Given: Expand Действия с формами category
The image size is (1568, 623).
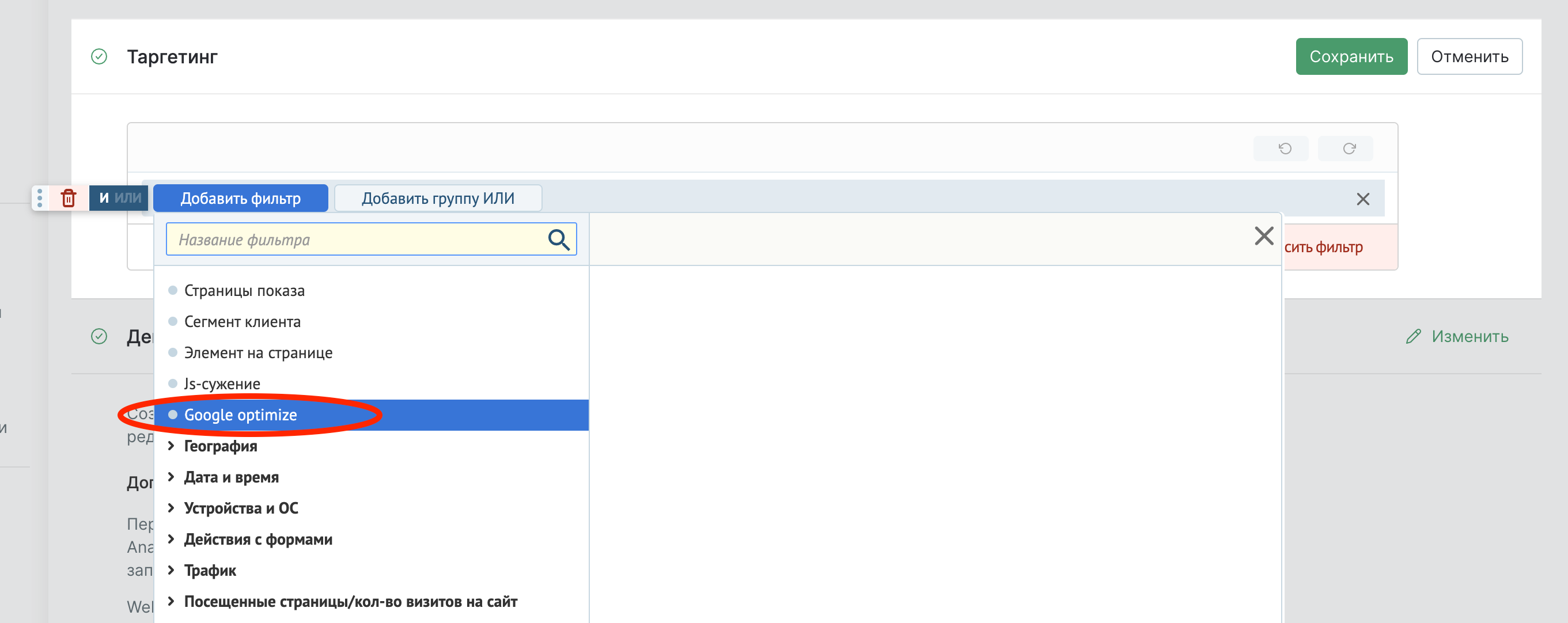Looking at the screenshot, I should (171, 539).
